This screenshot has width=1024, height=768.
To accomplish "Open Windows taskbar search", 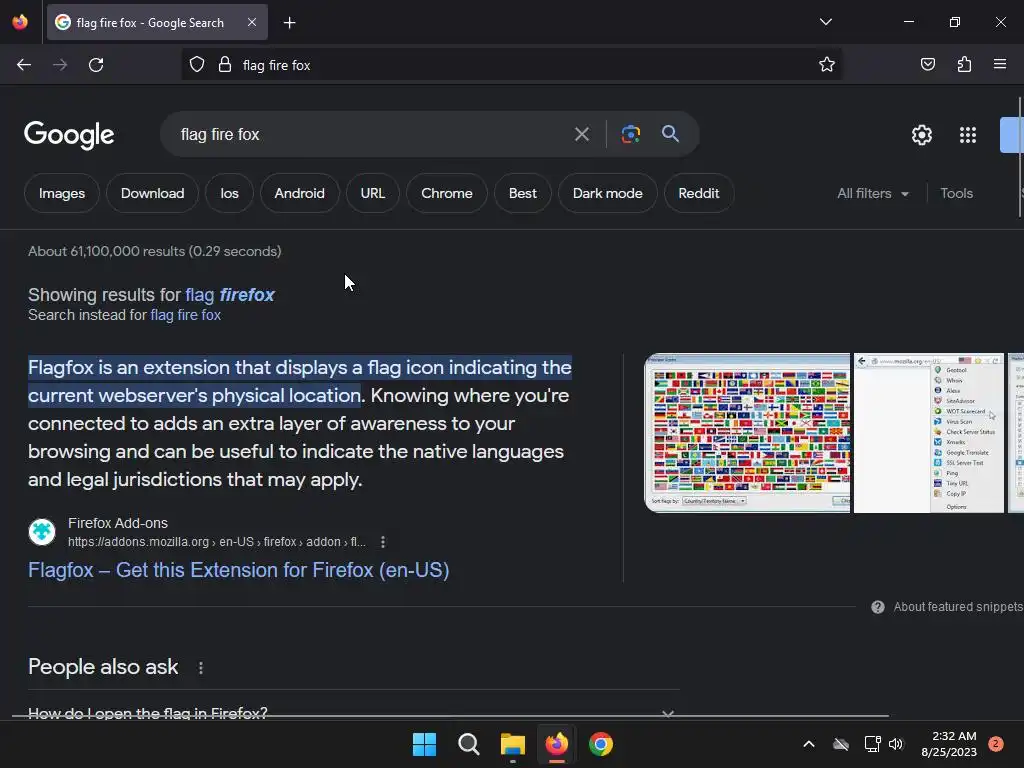I will 468,744.
